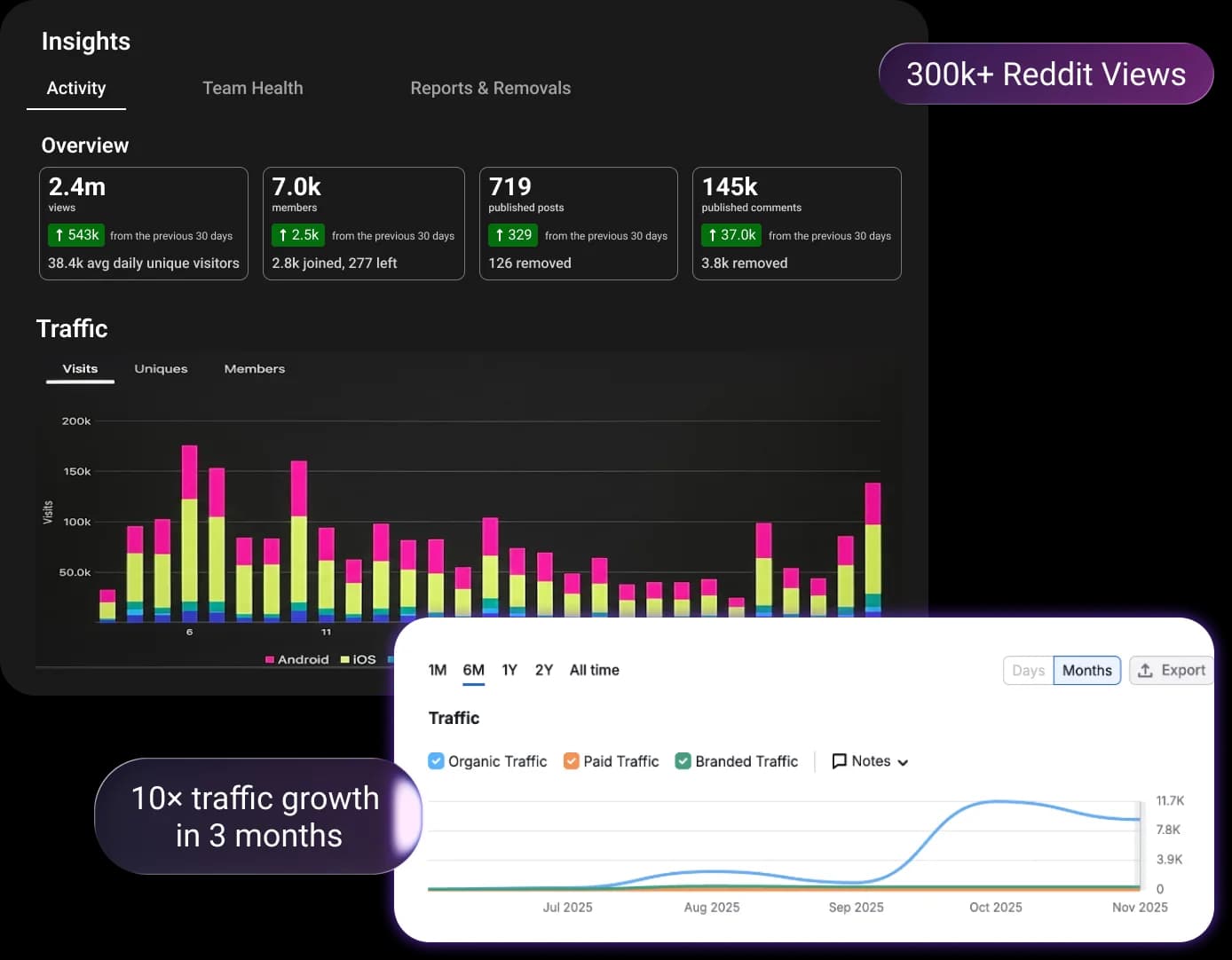Select the 1Y time range
1232x960 pixels.
509,670
